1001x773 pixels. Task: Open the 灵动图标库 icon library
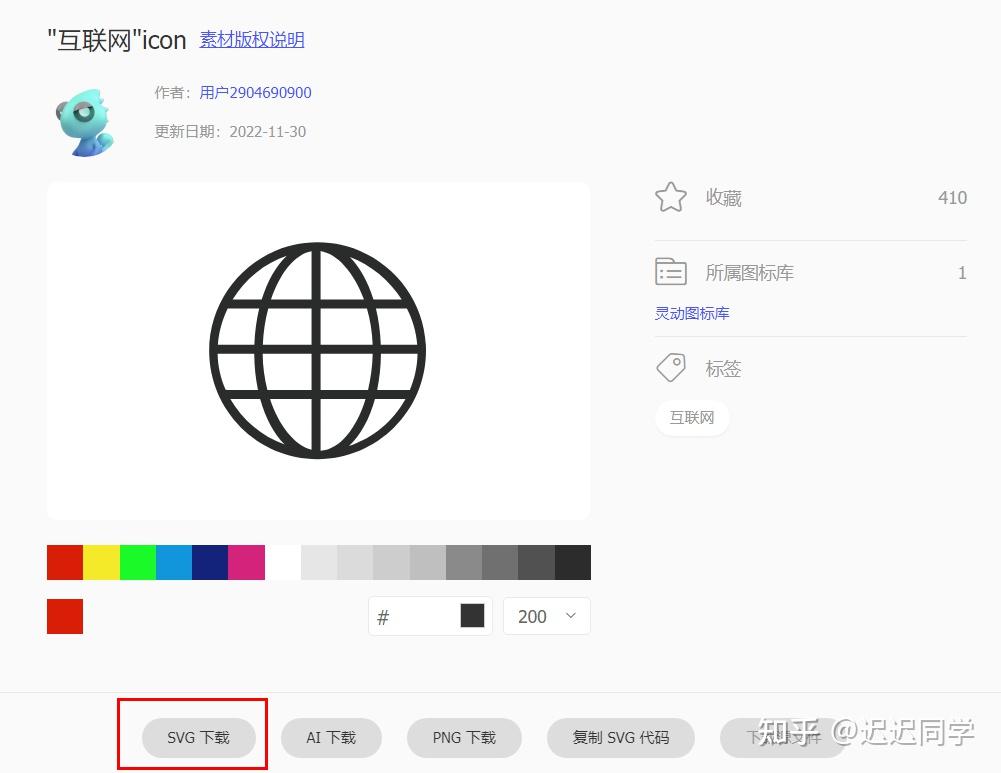691,313
